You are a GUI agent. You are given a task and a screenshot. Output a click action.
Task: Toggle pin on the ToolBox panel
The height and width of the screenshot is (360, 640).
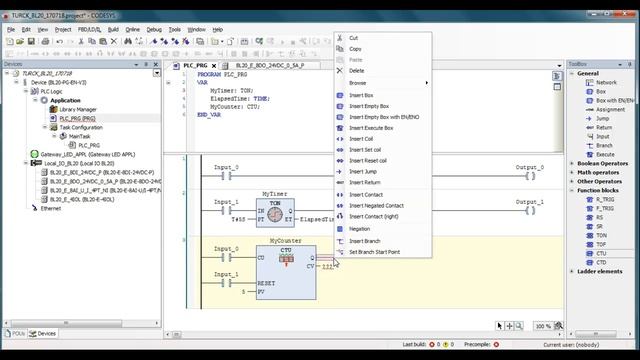(629, 64)
